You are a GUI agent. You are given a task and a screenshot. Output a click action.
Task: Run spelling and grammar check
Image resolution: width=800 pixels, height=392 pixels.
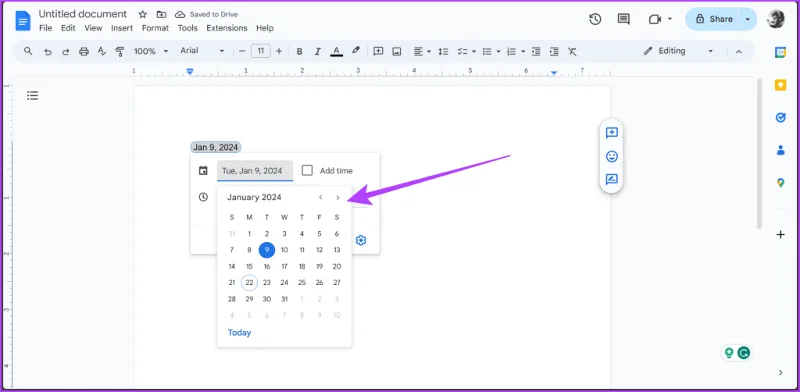pos(102,51)
